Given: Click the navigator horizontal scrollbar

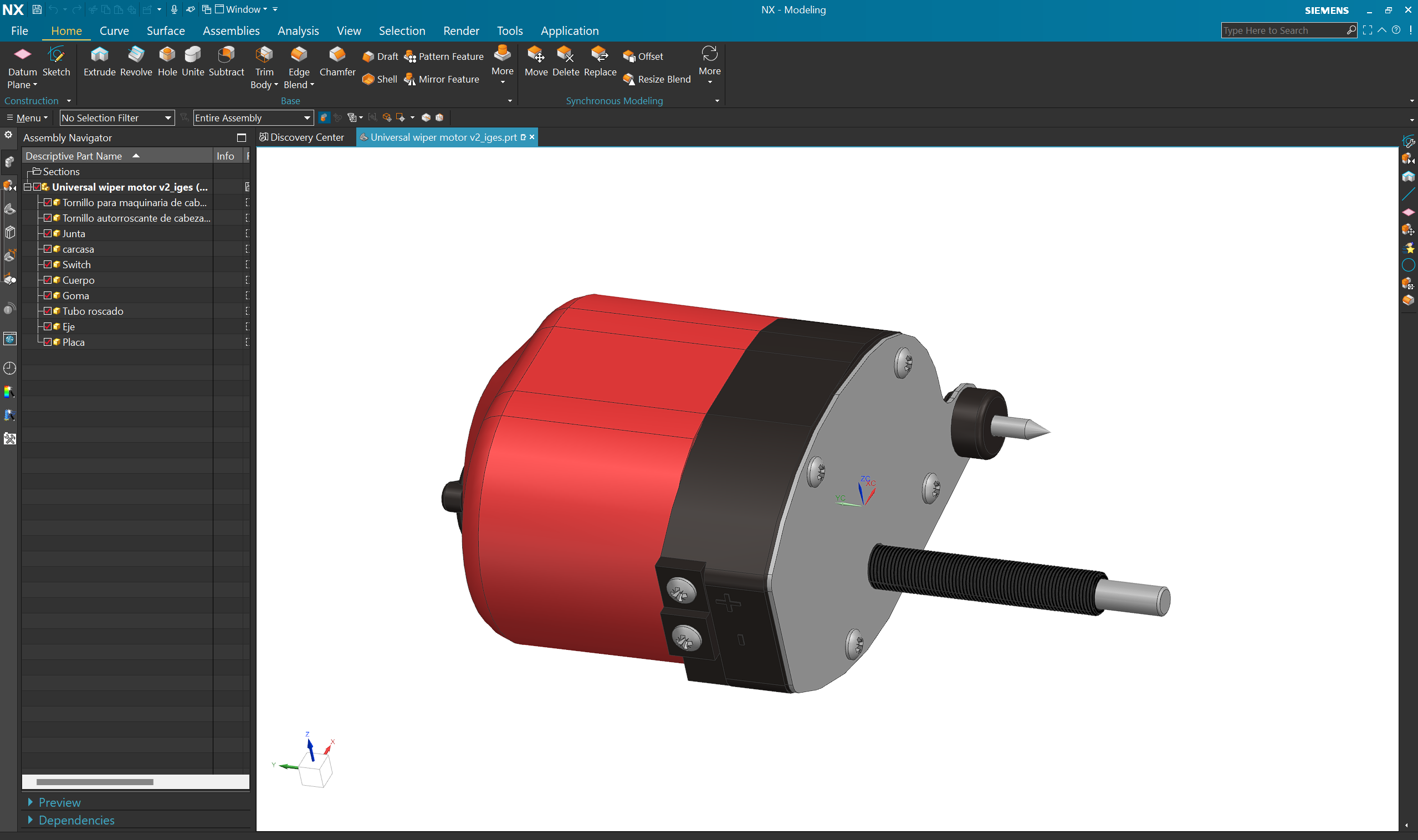Looking at the screenshot, I should [95, 782].
